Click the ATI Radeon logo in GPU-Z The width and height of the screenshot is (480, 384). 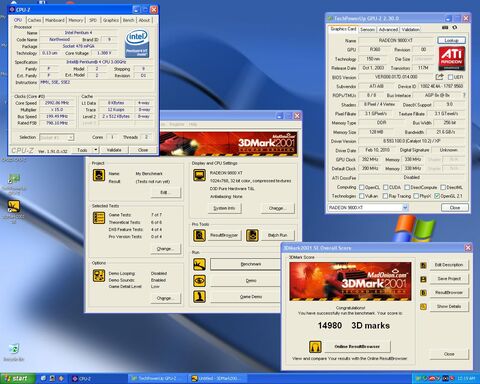[451, 58]
